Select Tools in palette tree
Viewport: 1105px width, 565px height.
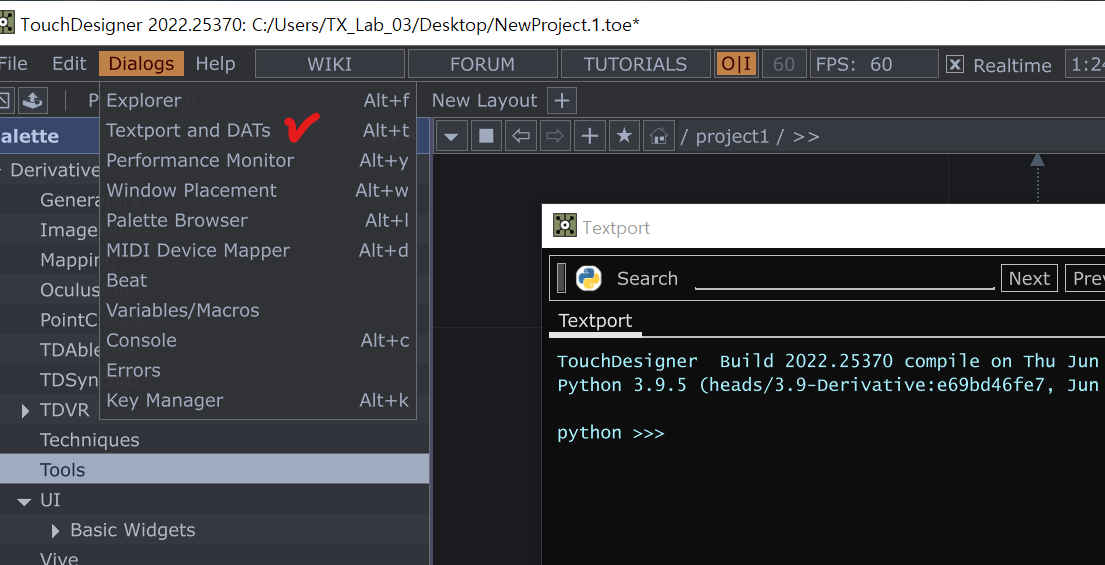point(214,469)
